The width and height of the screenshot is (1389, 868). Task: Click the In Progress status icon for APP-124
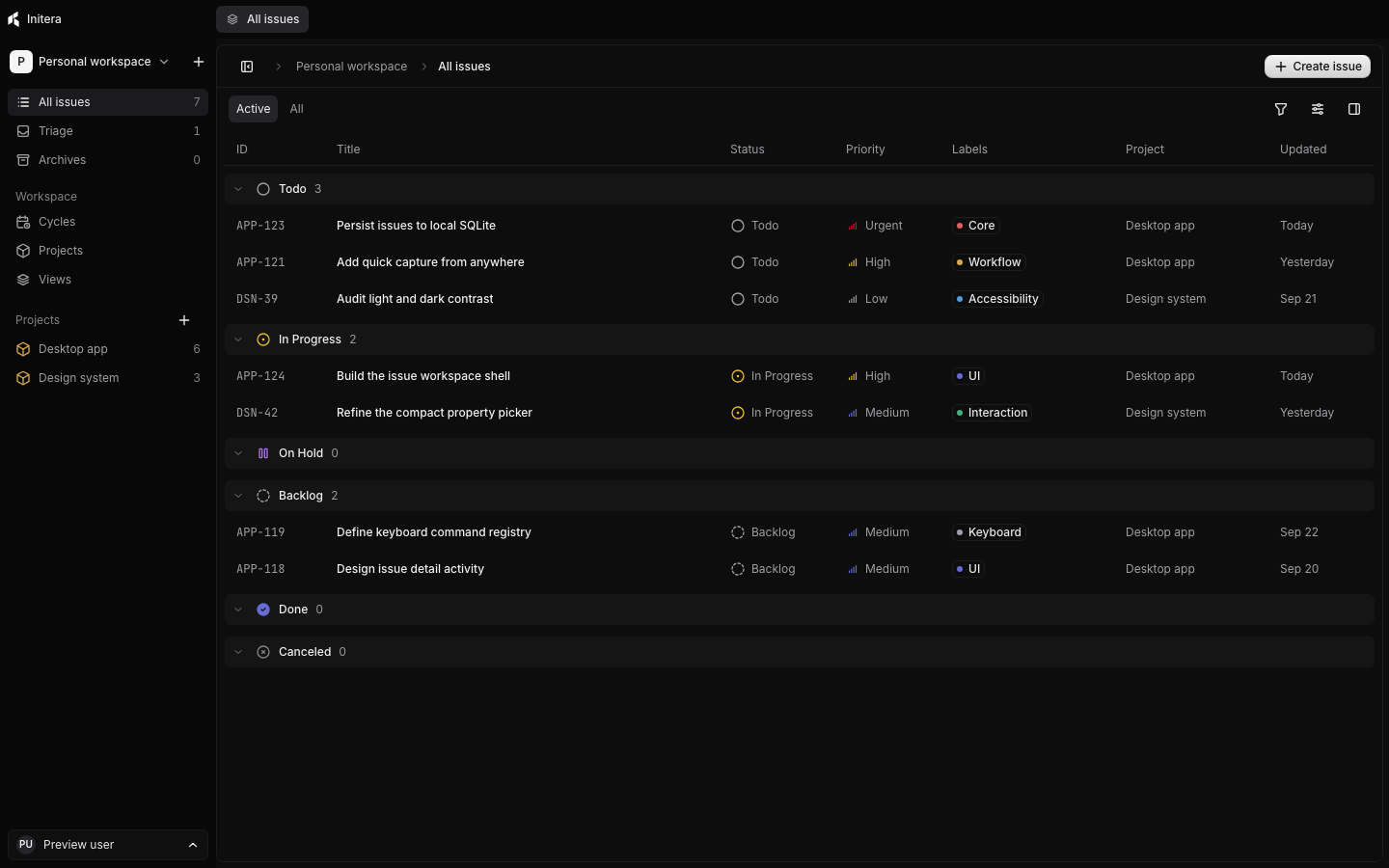click(738, 376)
